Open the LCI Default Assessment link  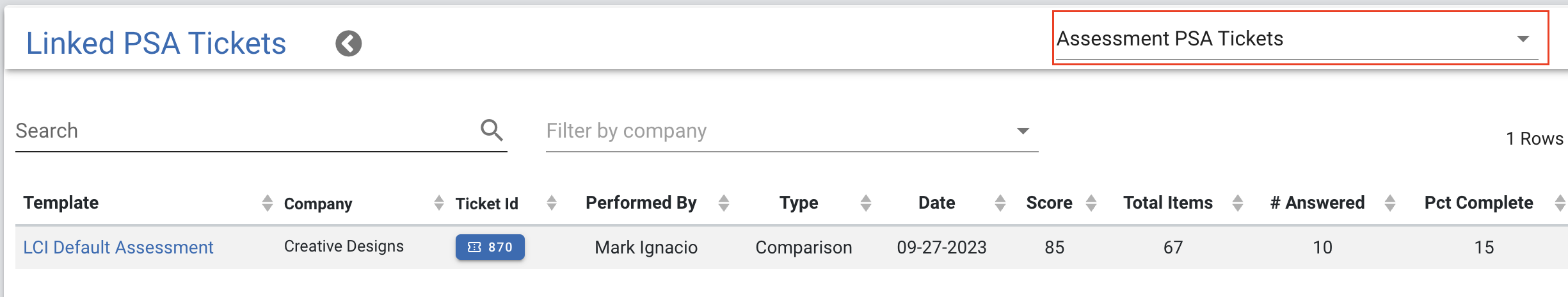pyautogui.click(x=118, y=247)
